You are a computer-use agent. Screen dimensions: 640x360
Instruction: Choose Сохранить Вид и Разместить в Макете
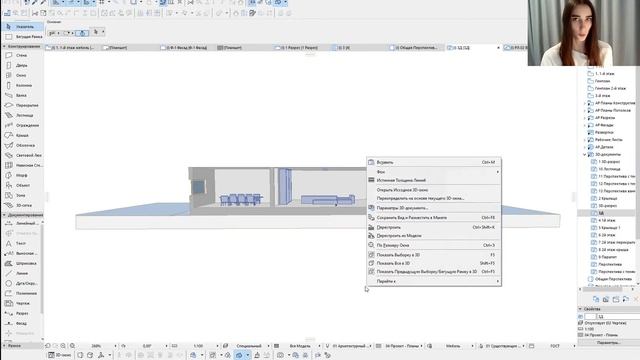click(x=434, y=218)
